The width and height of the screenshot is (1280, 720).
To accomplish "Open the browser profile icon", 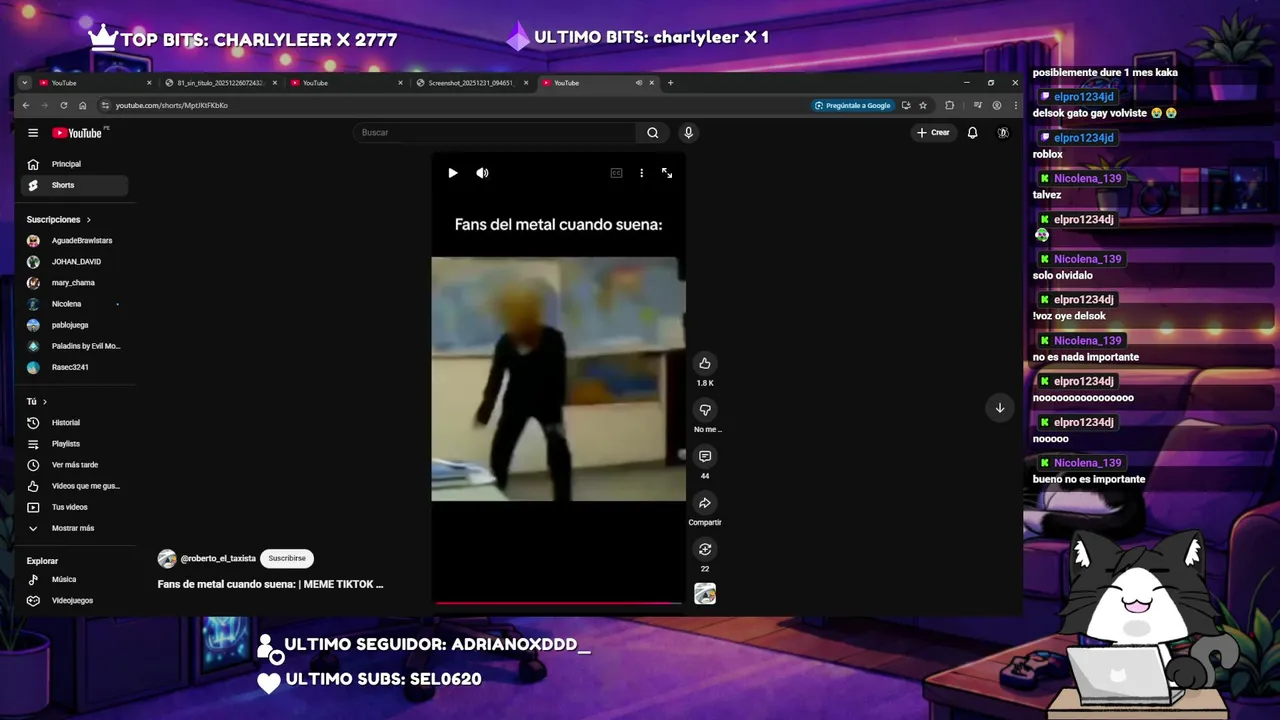I will 997,105.
